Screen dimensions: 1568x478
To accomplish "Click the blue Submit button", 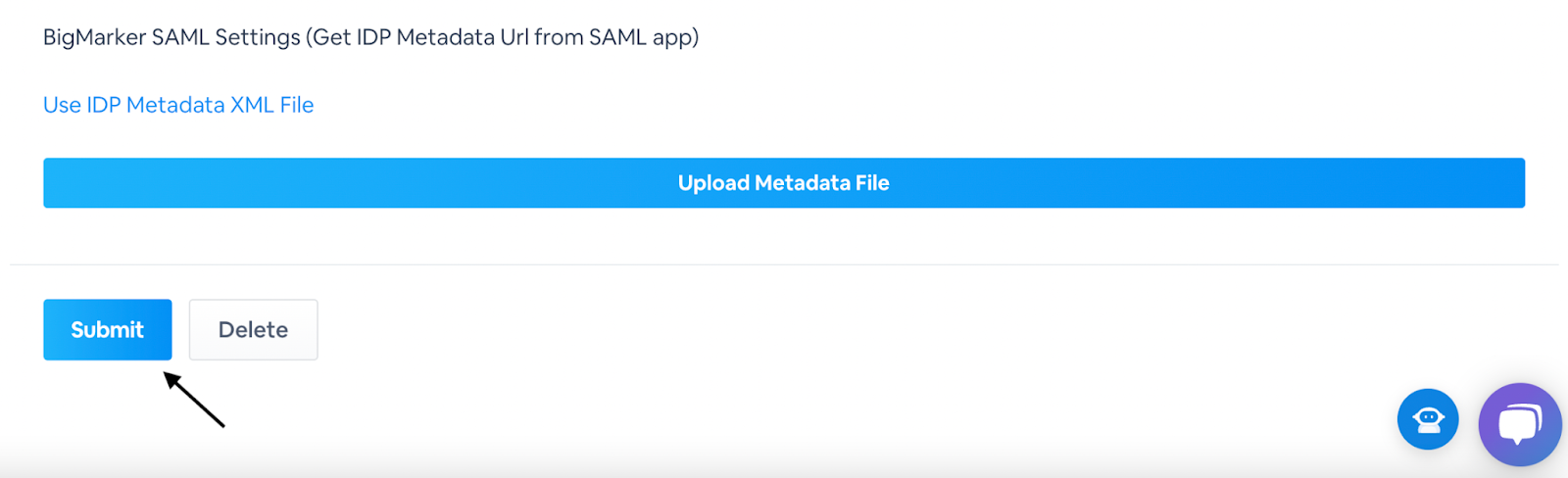I will [107, 330].
